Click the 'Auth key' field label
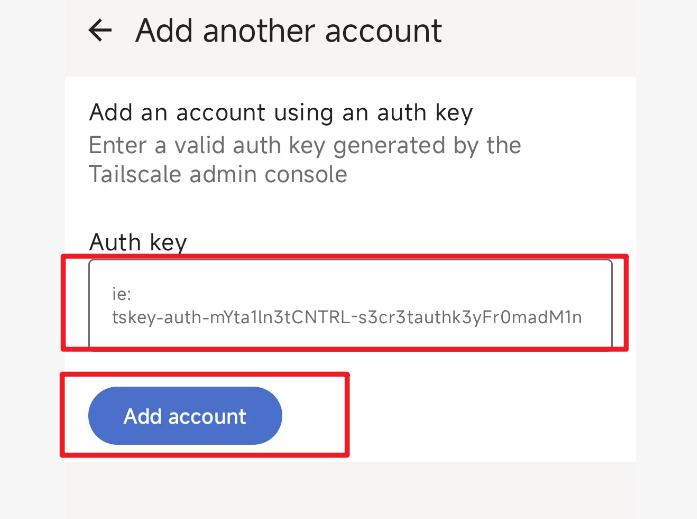 pyautogui.click(x=138, y=241)
